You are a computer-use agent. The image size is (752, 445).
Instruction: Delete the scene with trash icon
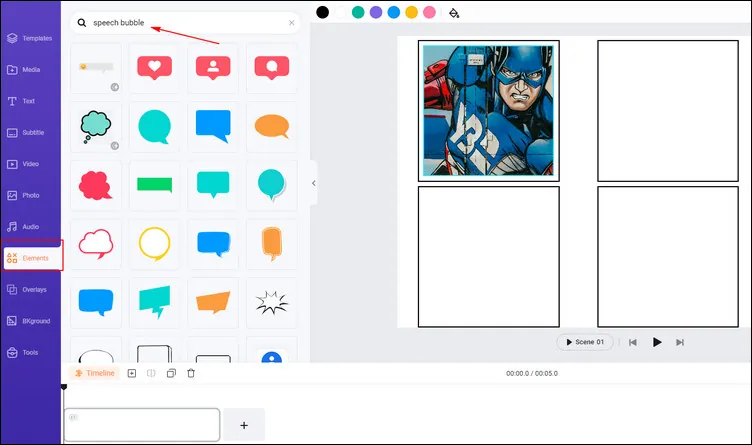191,373
